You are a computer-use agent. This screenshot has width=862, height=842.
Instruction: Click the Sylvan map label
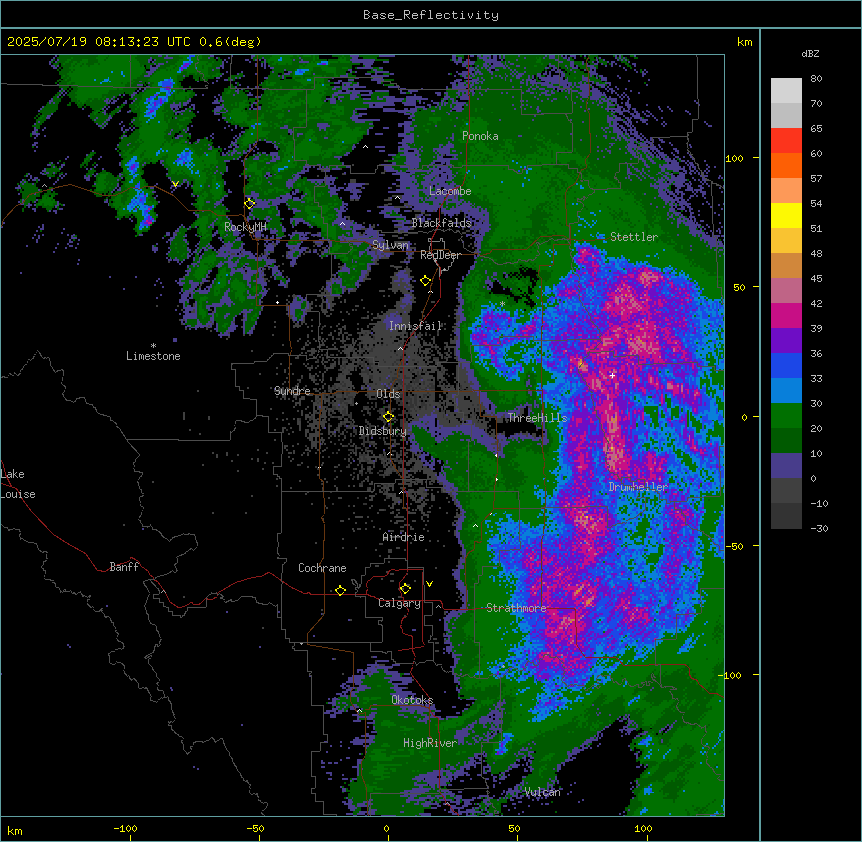coord(390,245)
